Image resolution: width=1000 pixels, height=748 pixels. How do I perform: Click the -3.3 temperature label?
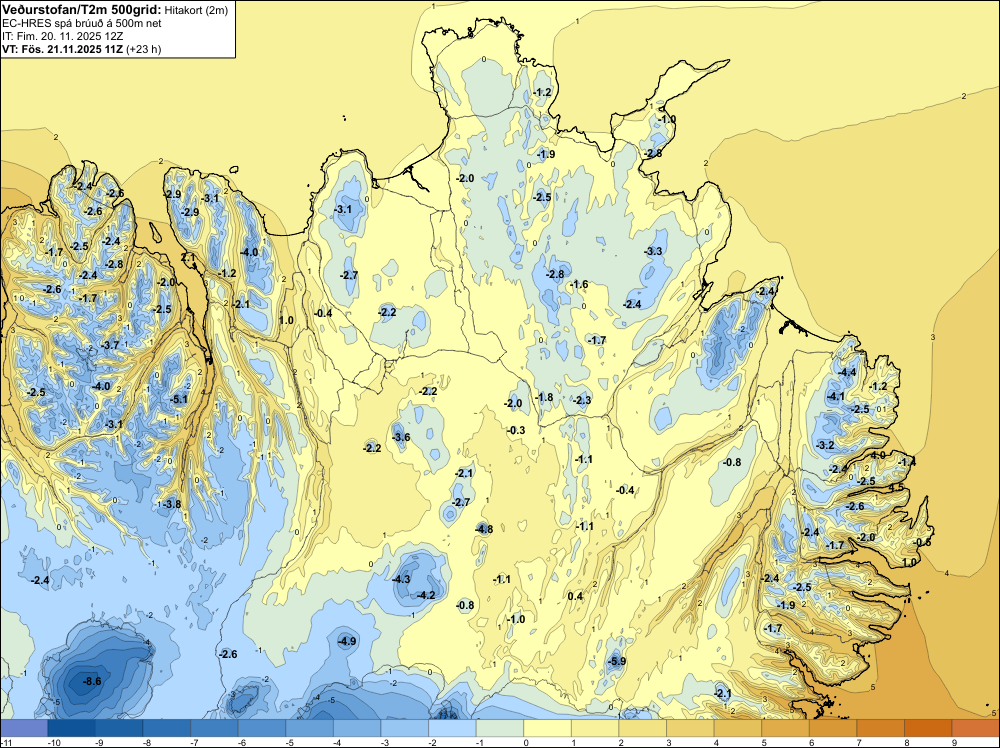pos(654,251)
